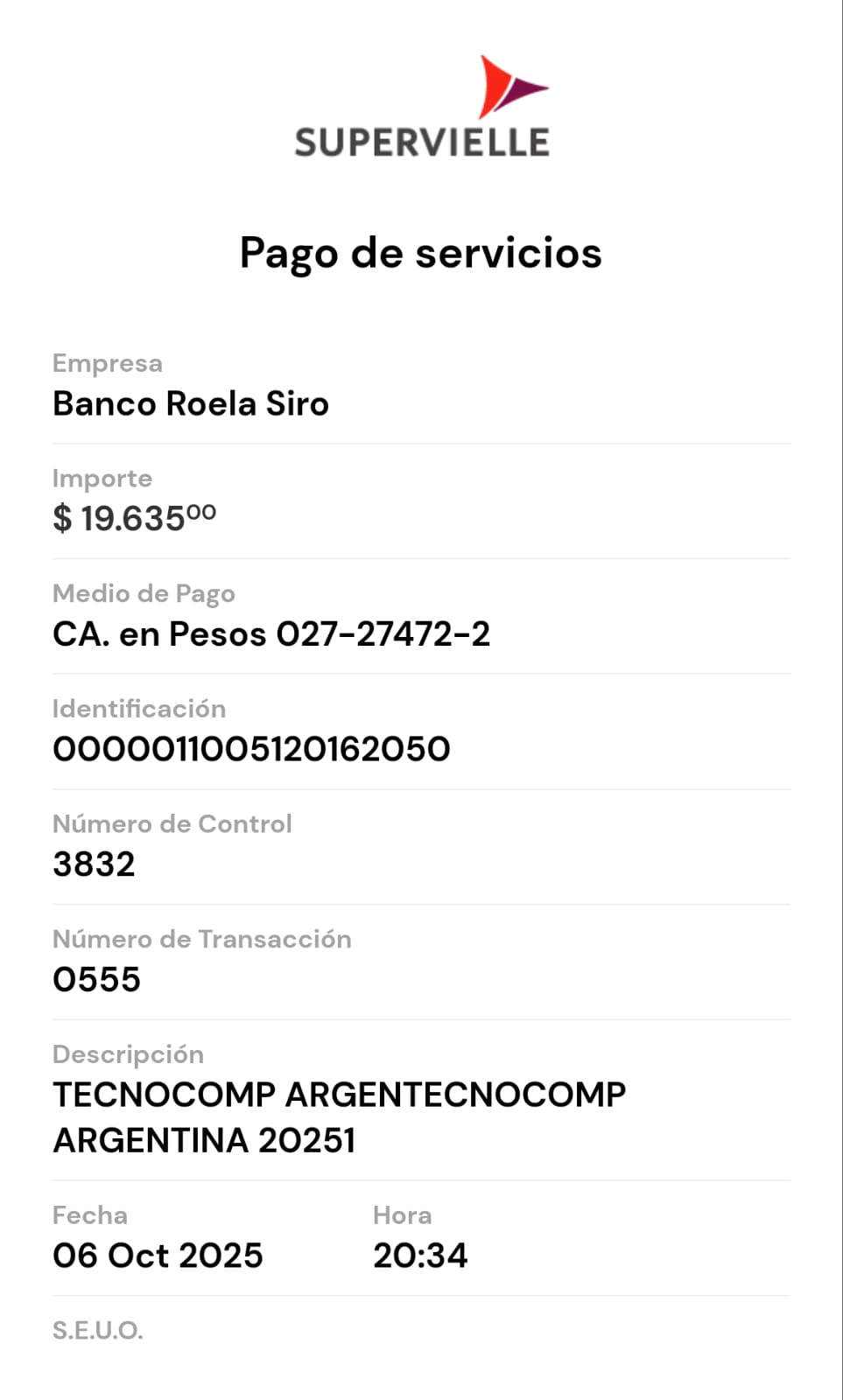
Task: Click the Número de Transacción label
Action: click(202, 939)
